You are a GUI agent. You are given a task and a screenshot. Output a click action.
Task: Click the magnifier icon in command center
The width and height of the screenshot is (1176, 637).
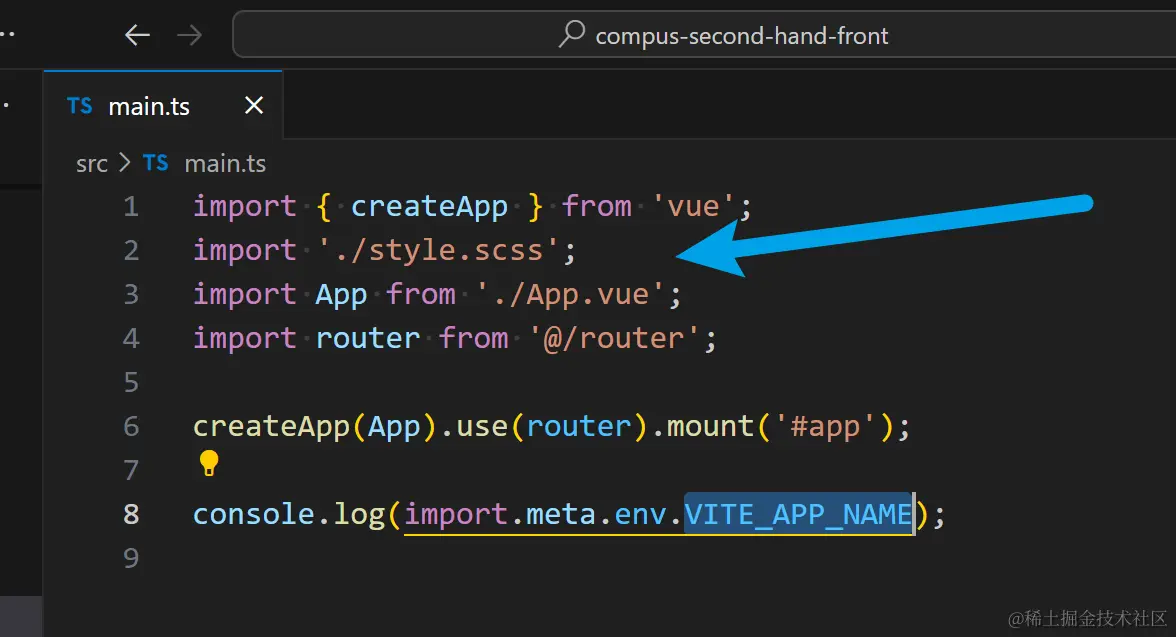572,34
